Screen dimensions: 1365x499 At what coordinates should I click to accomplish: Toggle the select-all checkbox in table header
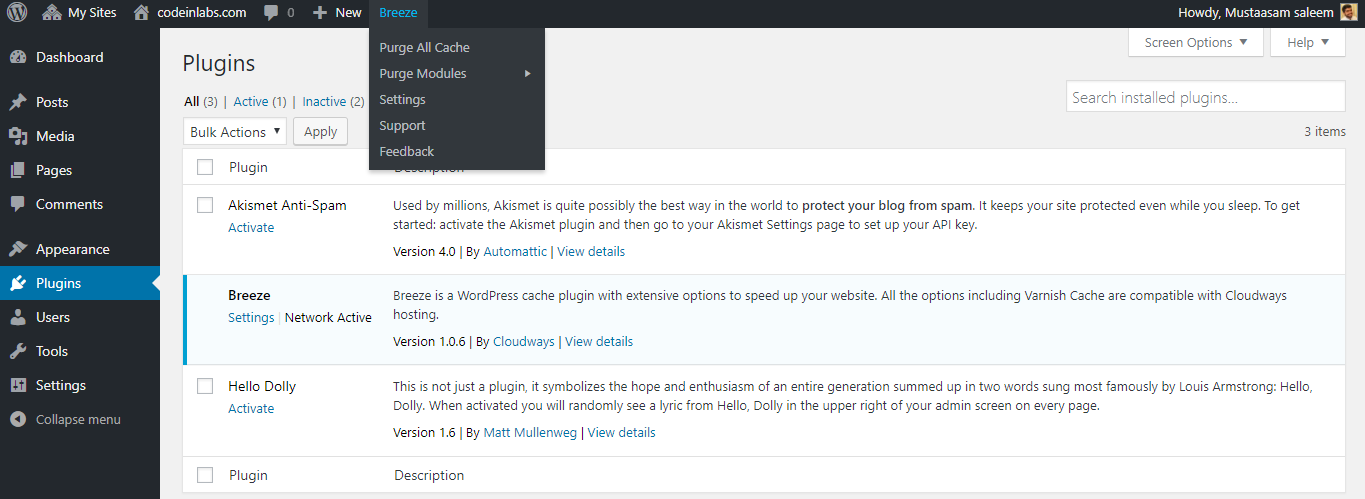[x=205, y=167]
